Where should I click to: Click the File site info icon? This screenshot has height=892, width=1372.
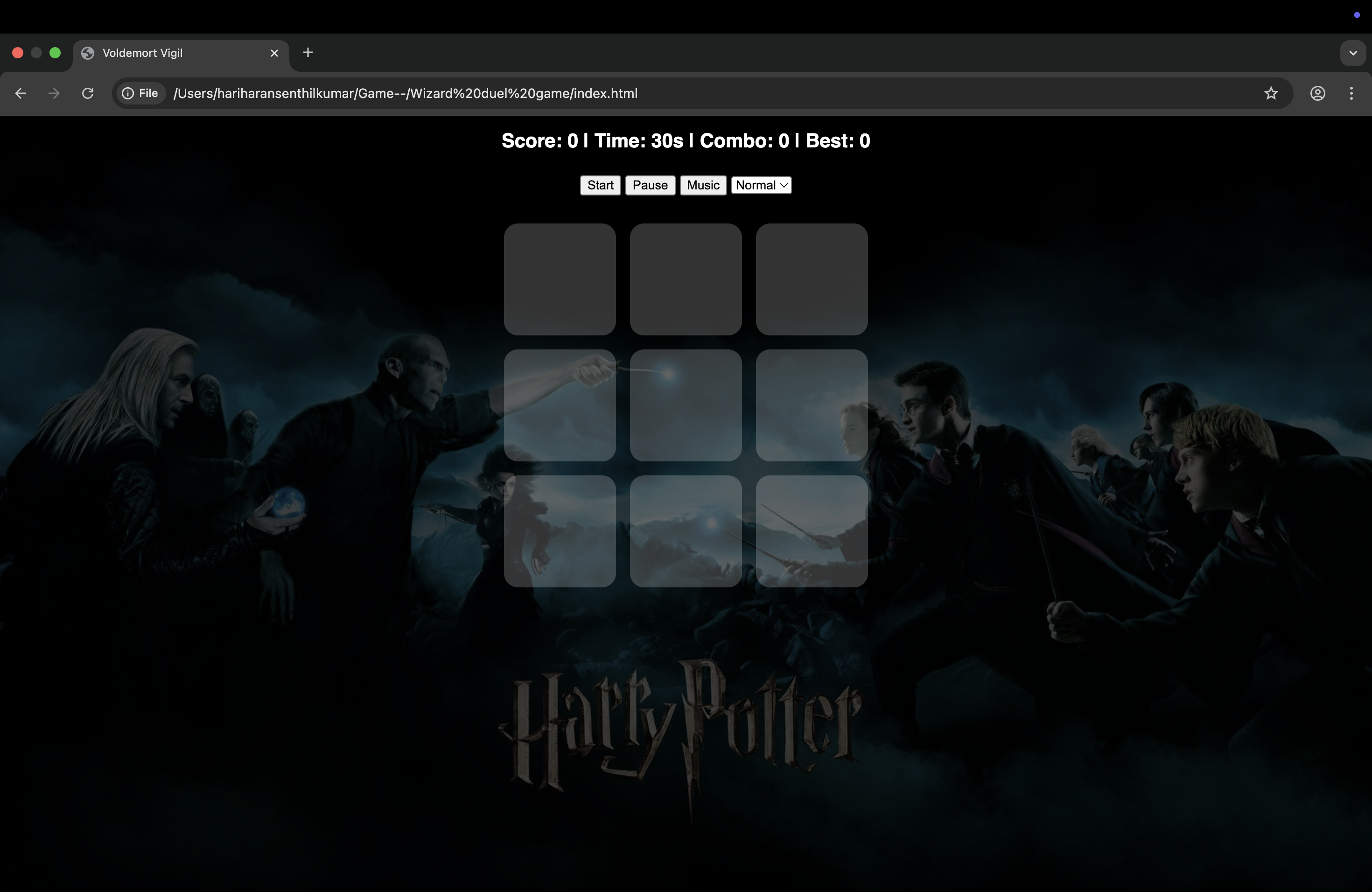(x=140, y=93)
